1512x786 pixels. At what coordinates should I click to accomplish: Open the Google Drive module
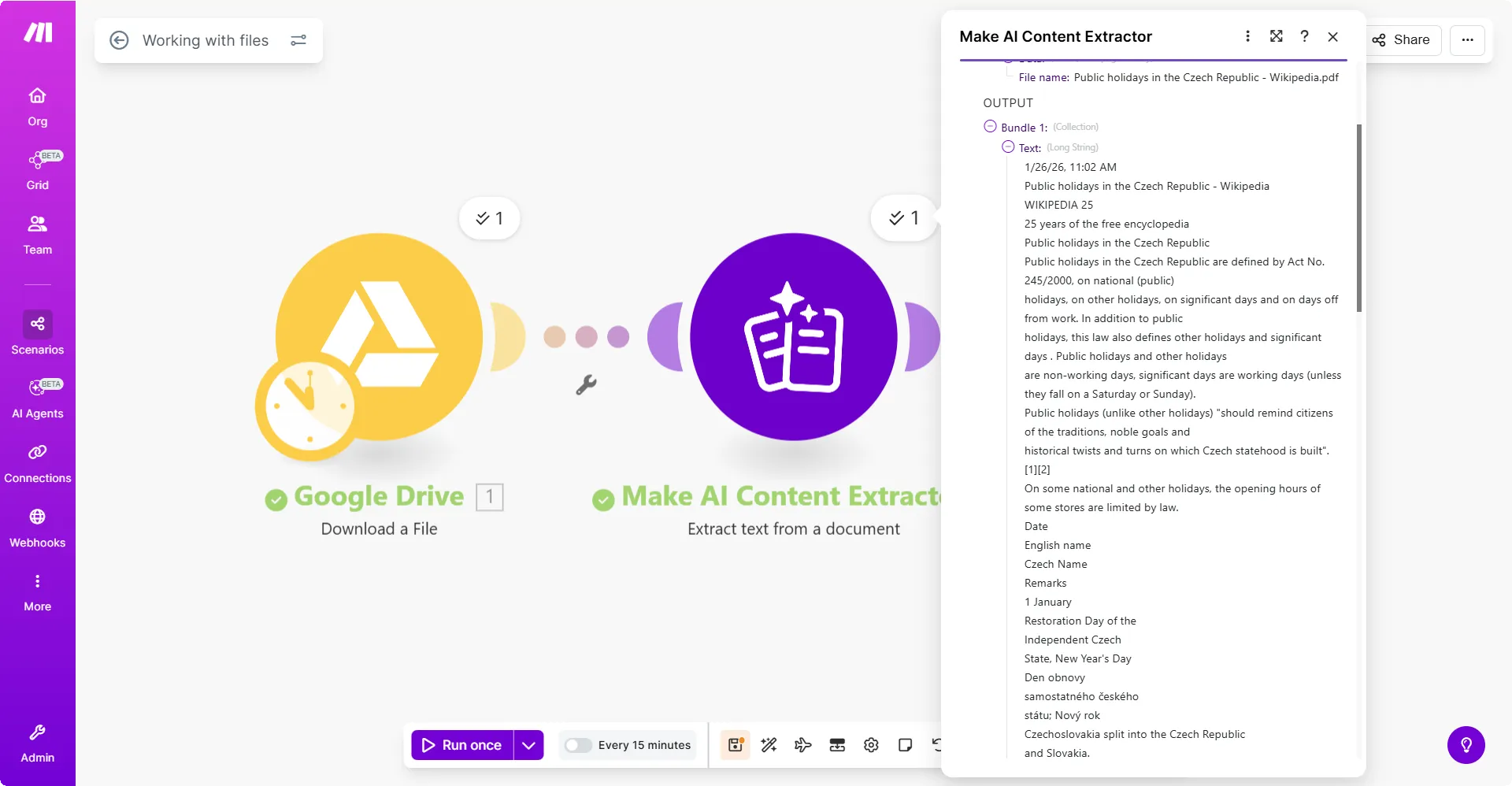coord(379,337)
